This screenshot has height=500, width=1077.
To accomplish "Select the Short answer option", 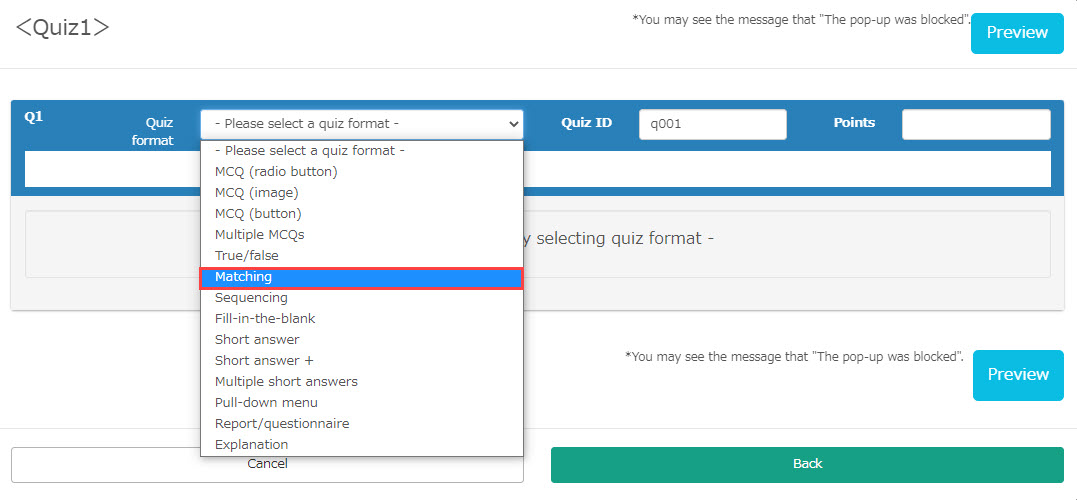I will [361, 340].
